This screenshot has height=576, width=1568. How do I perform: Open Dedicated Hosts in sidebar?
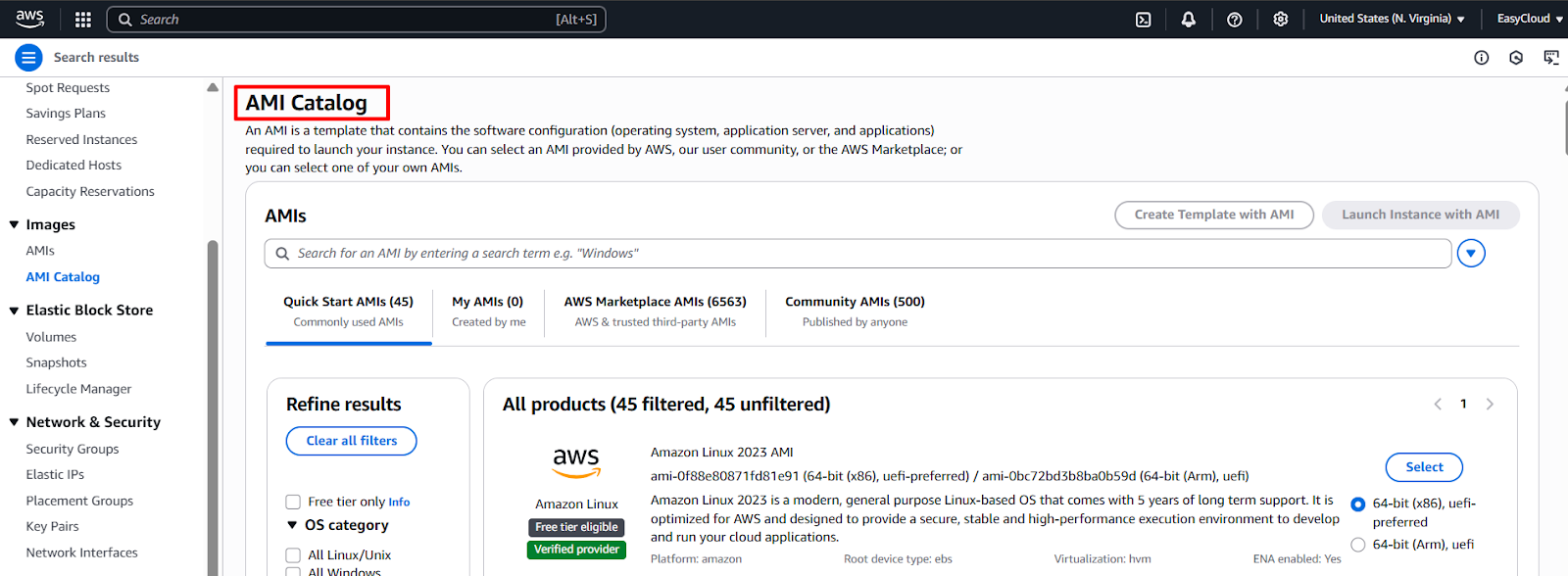(73, 166)
